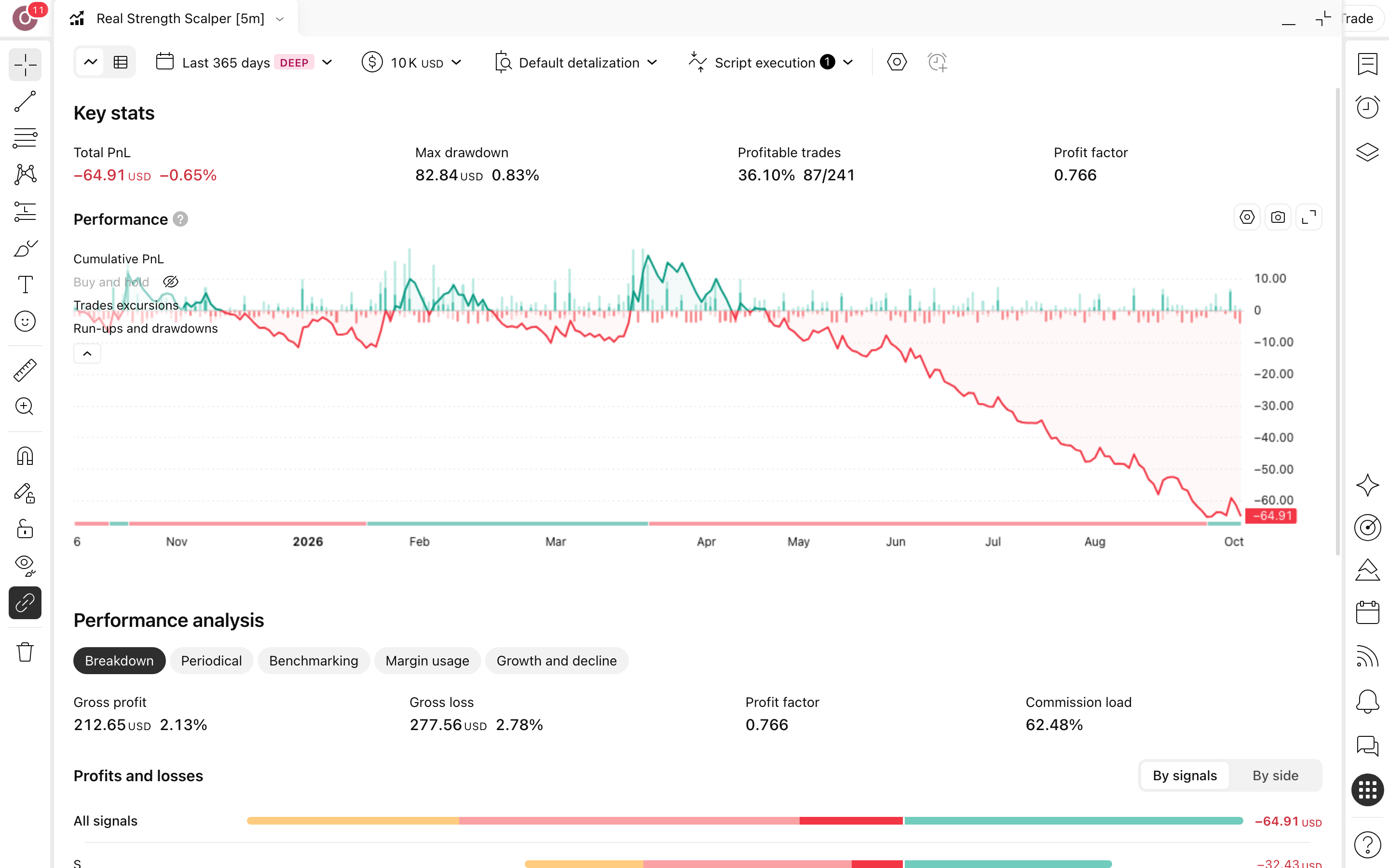The width and height of the screenshot is (1389, 868).
Task: Open performance chart settings hexagon
Action: click(x=1247, y=217)
